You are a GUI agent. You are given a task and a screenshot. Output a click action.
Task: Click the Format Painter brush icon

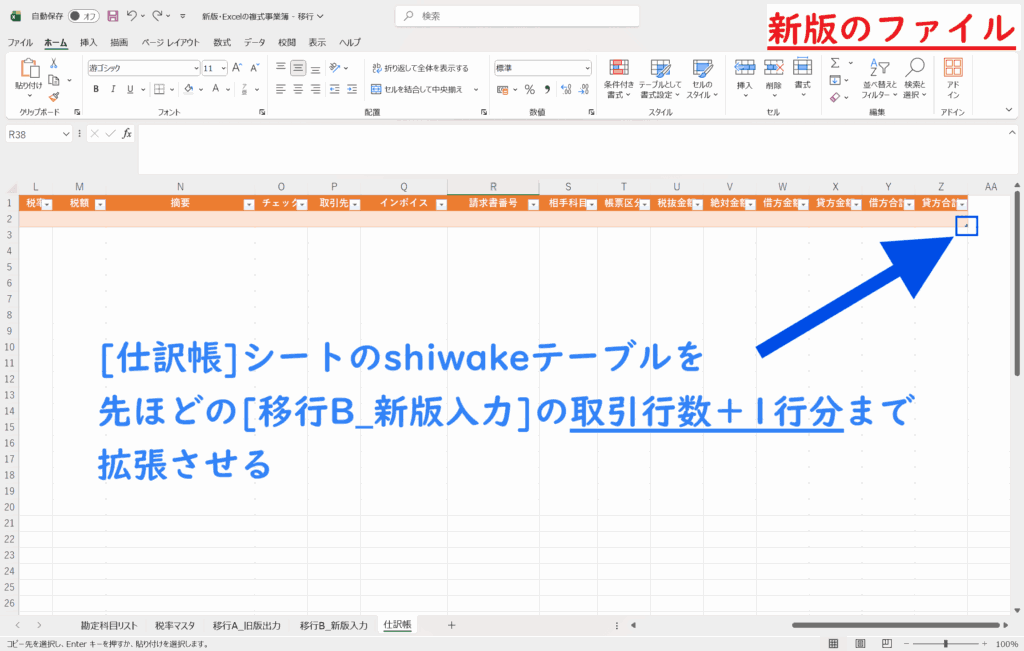pos(54,98)
